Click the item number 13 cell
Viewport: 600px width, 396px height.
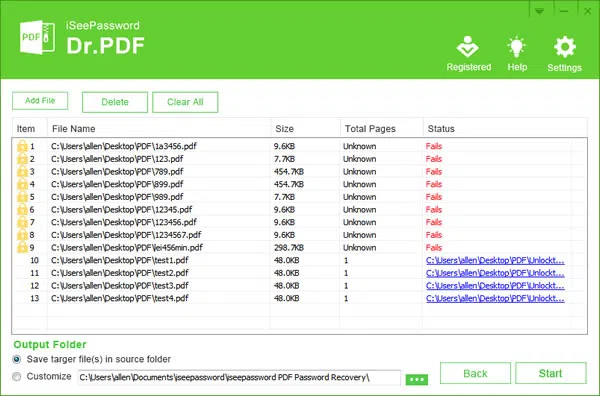[34, 298]
